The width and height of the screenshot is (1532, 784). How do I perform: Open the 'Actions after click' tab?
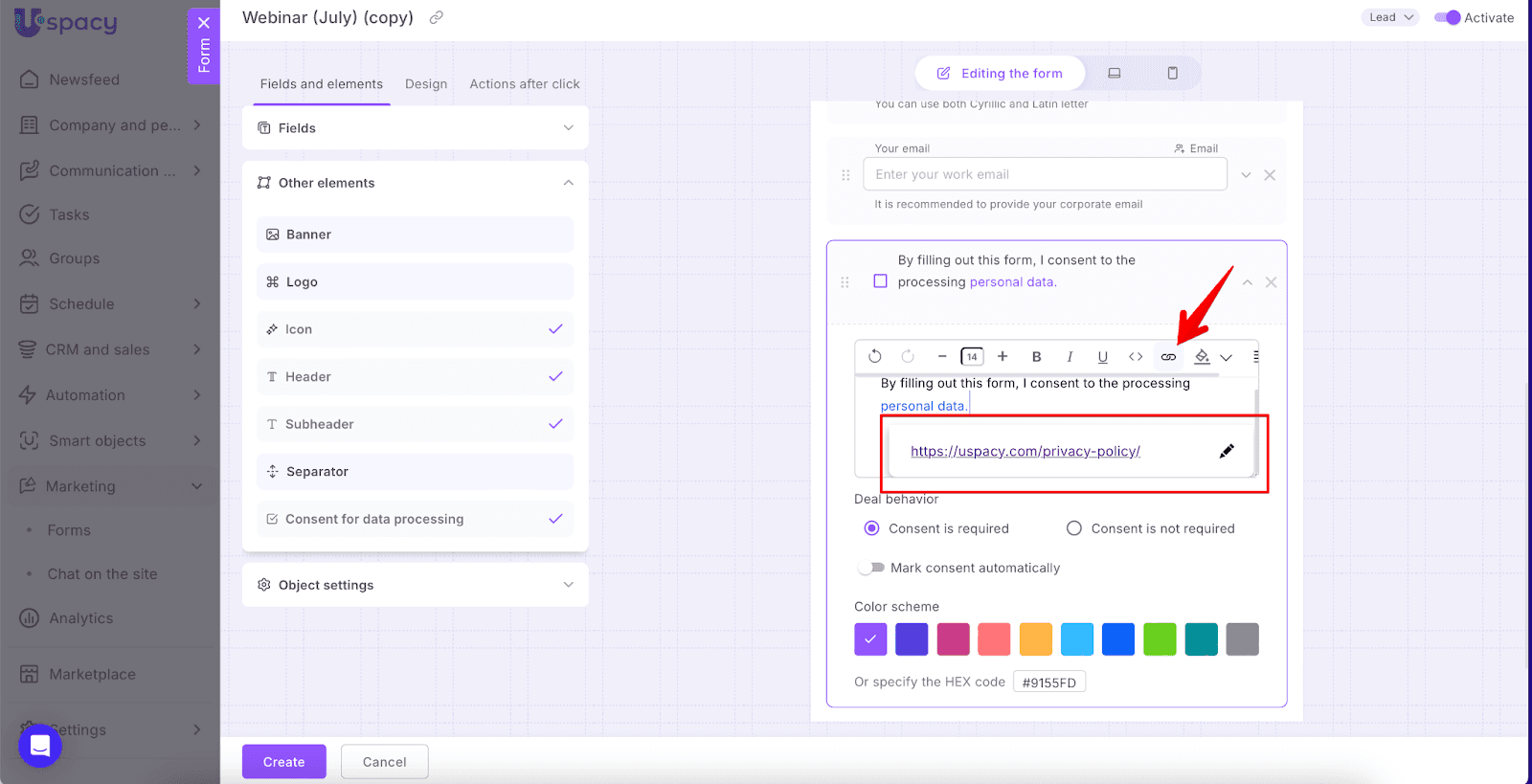[524, 84]
